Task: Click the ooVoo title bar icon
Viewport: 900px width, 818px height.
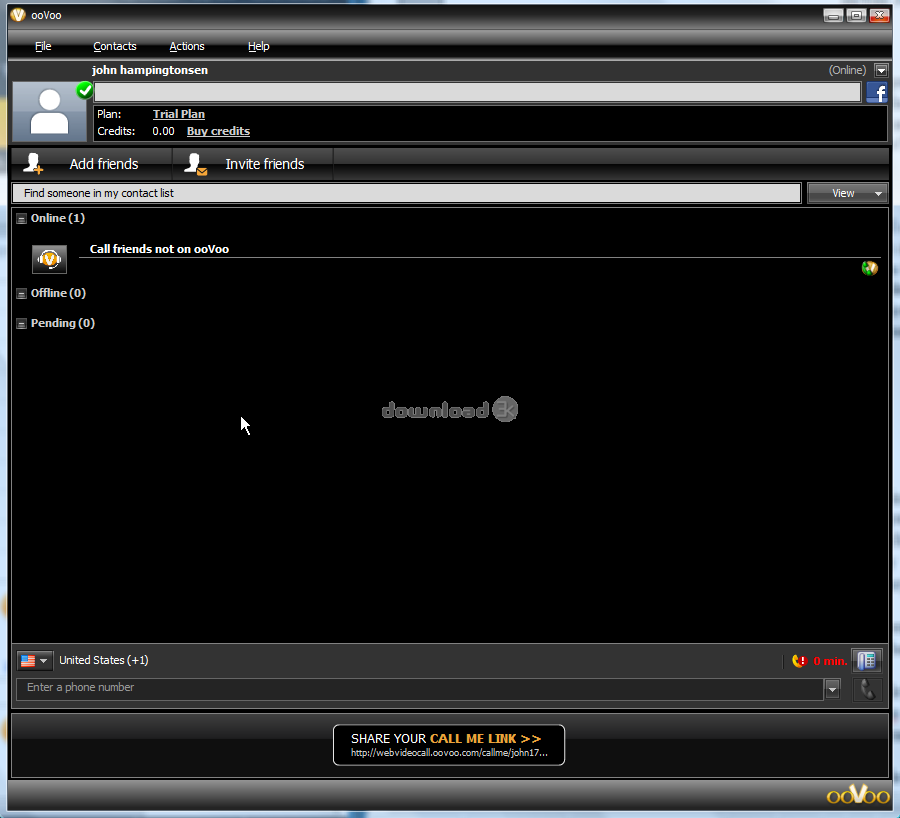Action: pos(18,15)
